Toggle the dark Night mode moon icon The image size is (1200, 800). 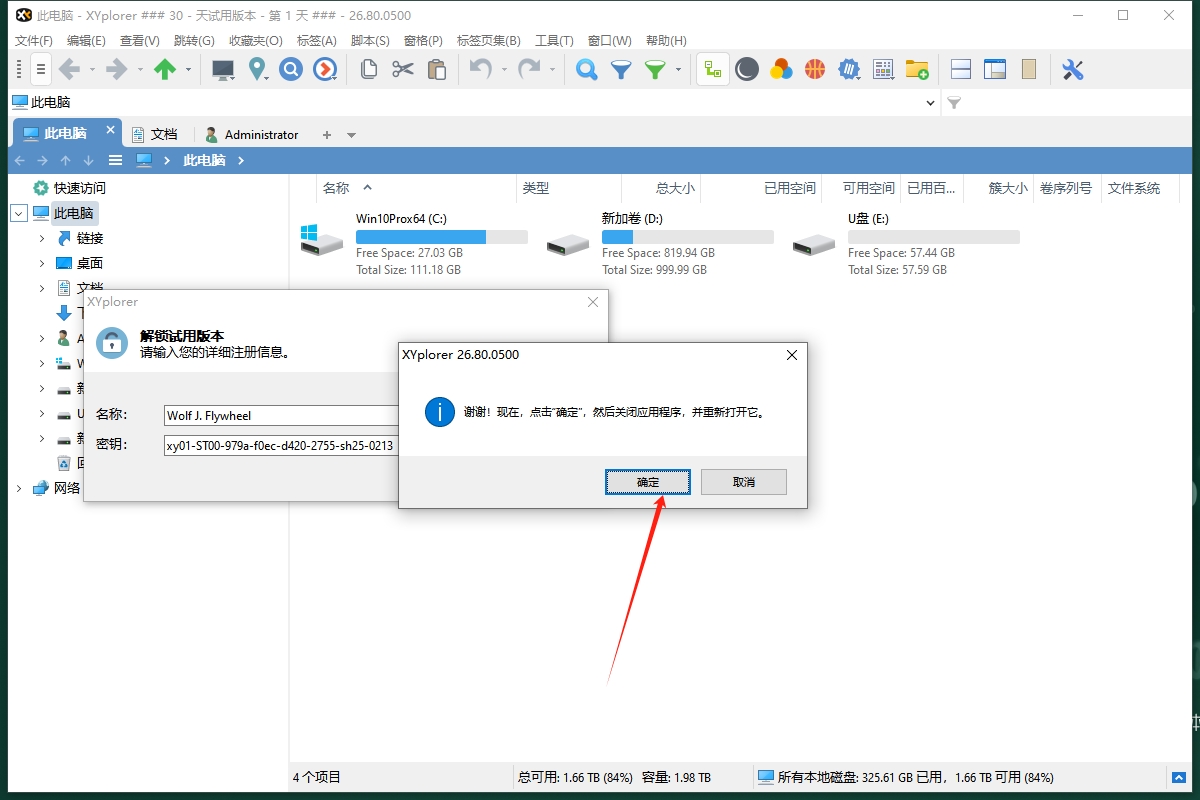[x=747, y=69]
